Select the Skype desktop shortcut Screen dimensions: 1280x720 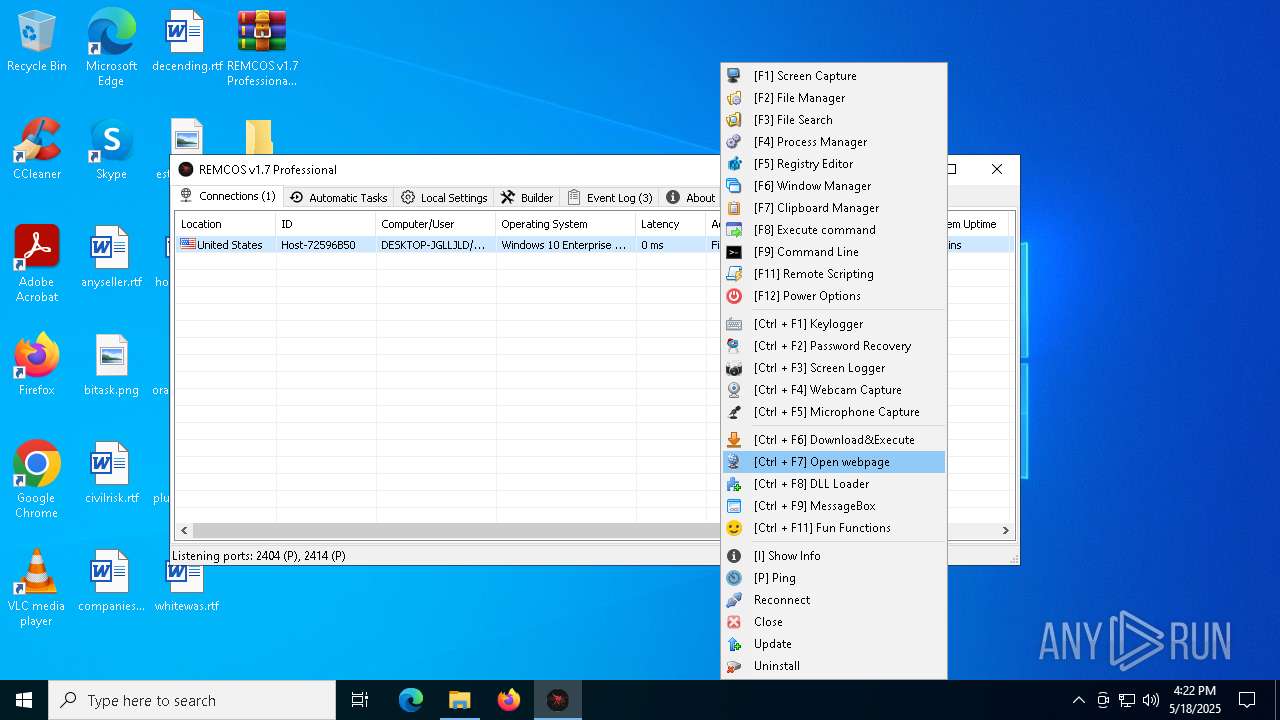click(x=111, y=149)
